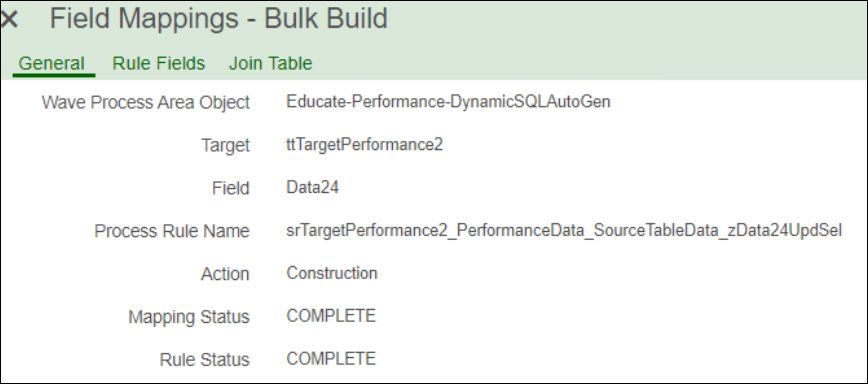
Task: Click the Wave Process Area Object label
Action: [146, 102]
